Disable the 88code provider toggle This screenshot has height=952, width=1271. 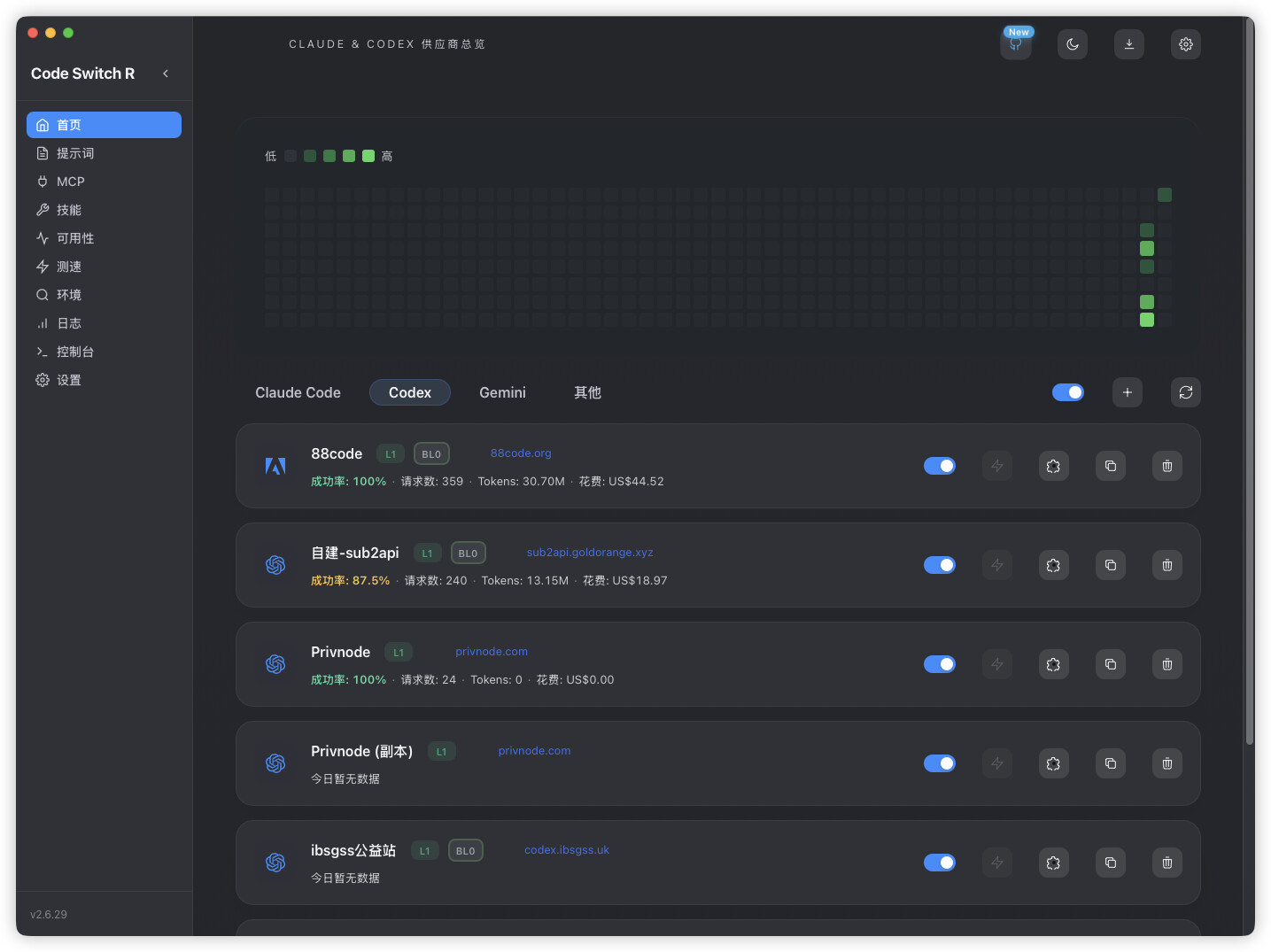click(x=940, y=466)
